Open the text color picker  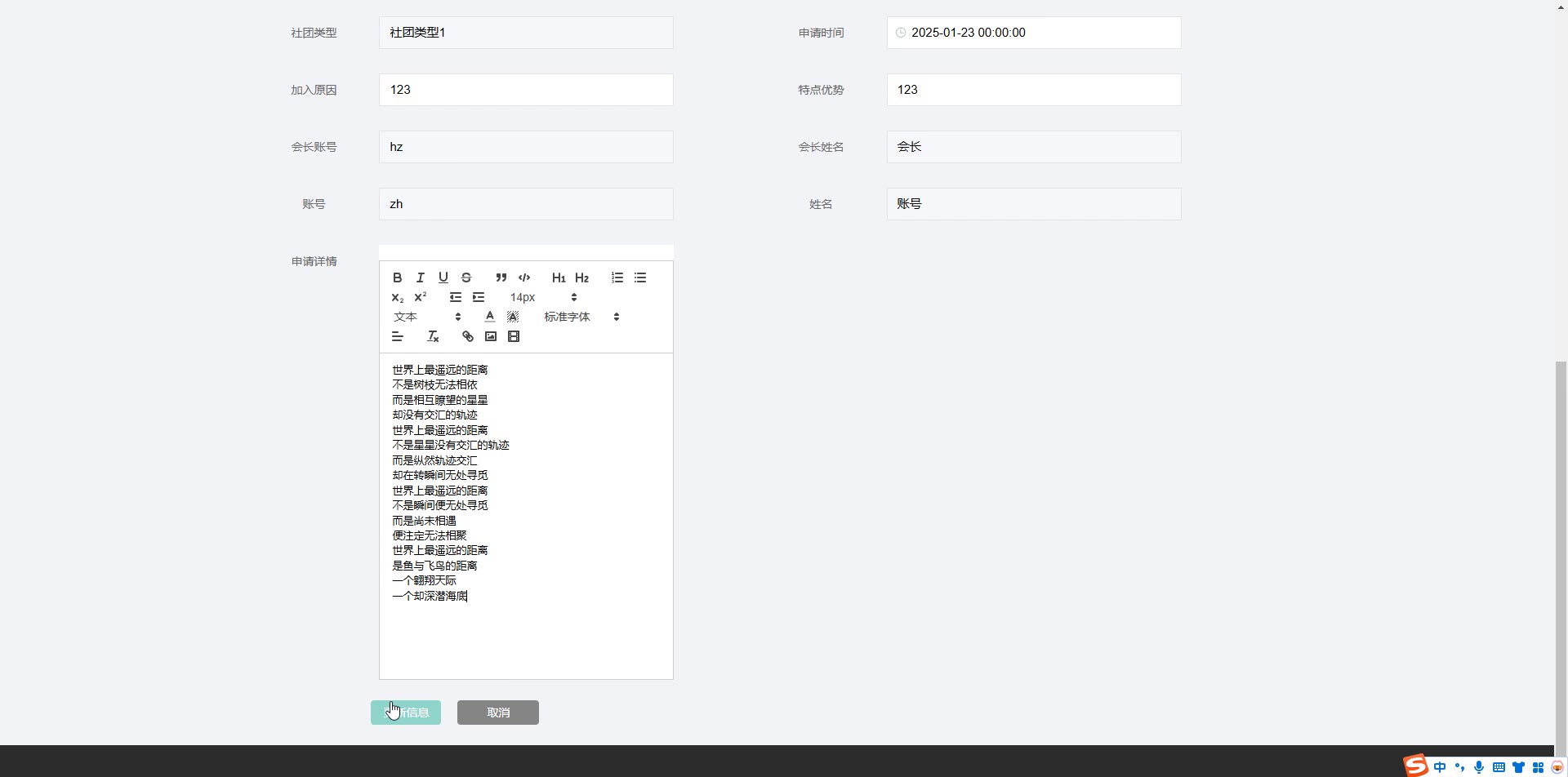click(x=490, y=317)
